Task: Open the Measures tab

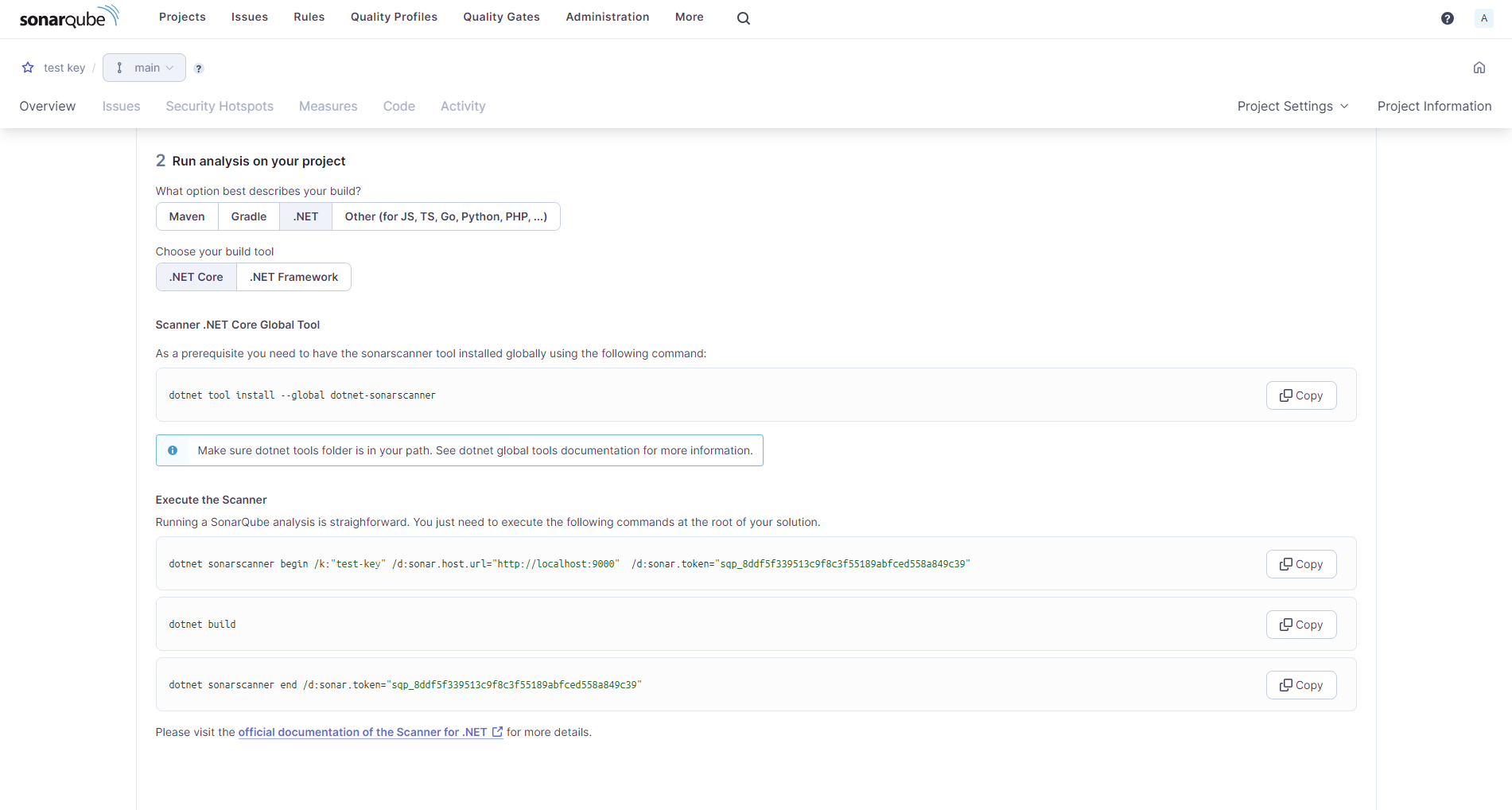Action: coord(328,107)
